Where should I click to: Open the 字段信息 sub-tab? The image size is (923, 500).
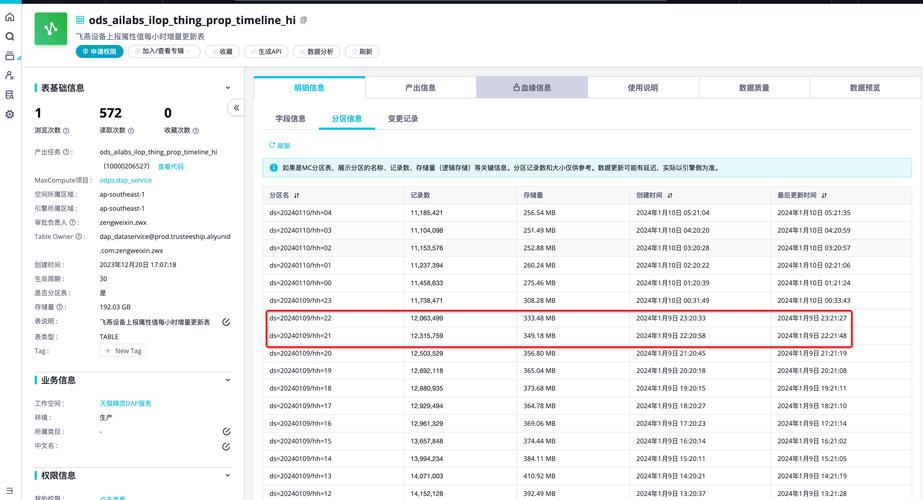[290, 118]
